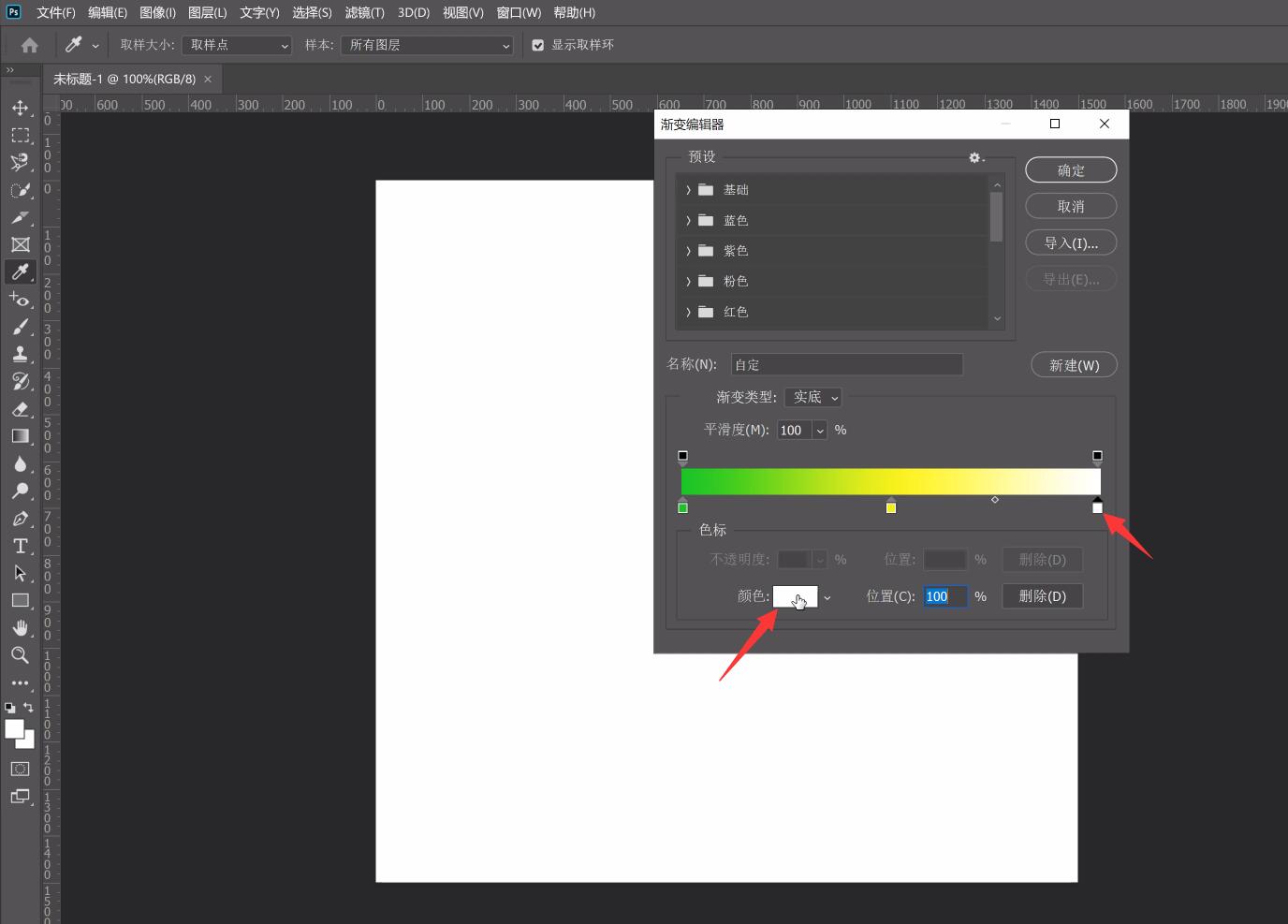This screenshot has height=924, width=1288.
Task: Select the green color stop
Action: (x=682, y=506)
